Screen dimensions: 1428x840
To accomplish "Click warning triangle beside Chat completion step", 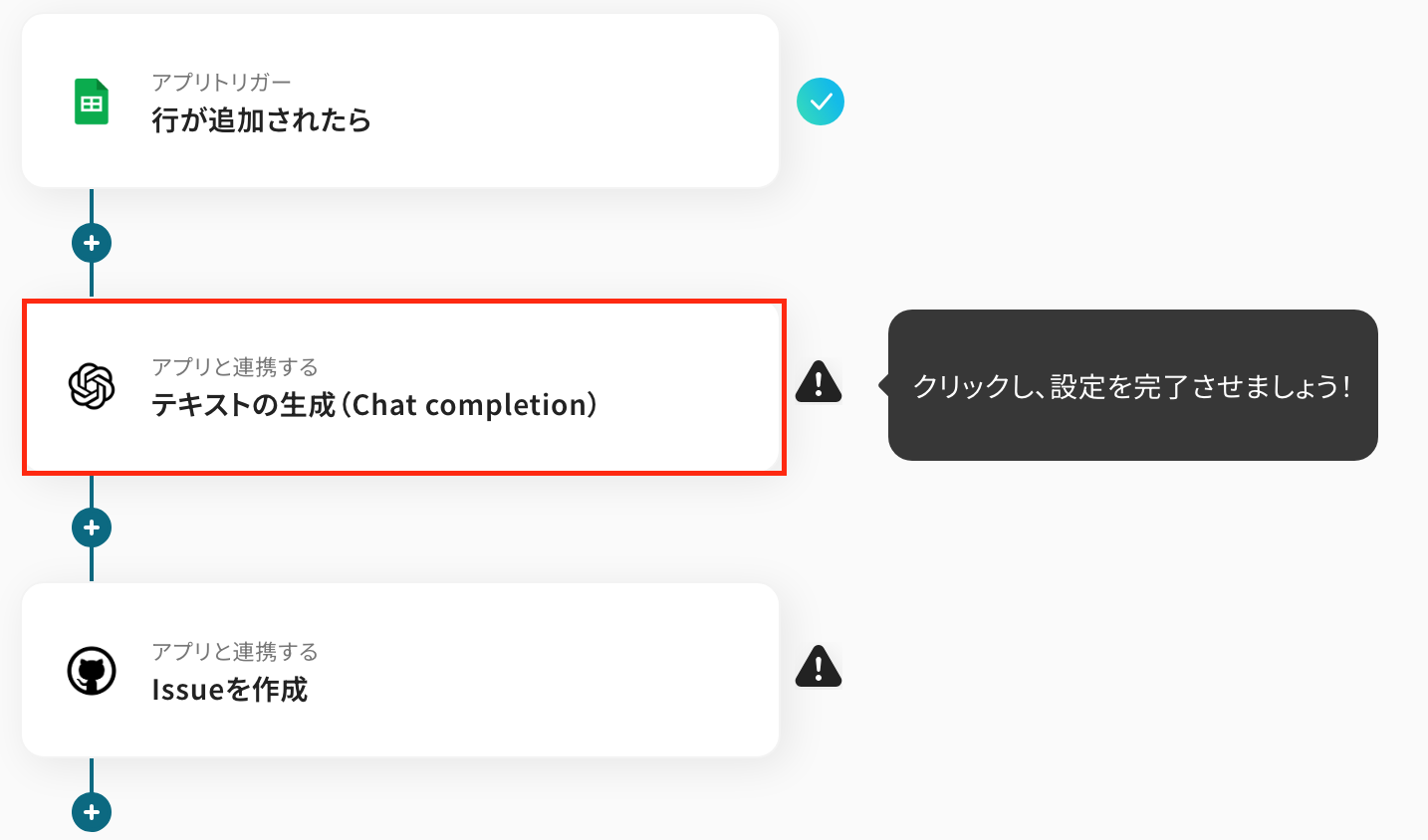I will tap(819, 381).
